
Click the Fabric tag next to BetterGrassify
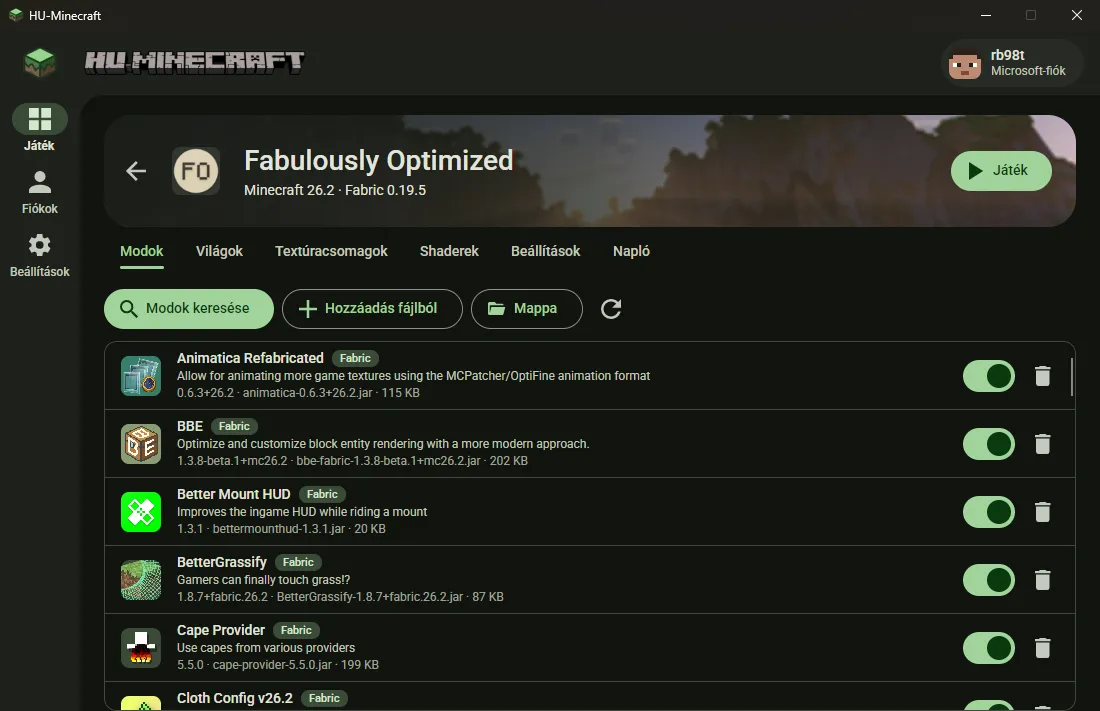(298, 563)
